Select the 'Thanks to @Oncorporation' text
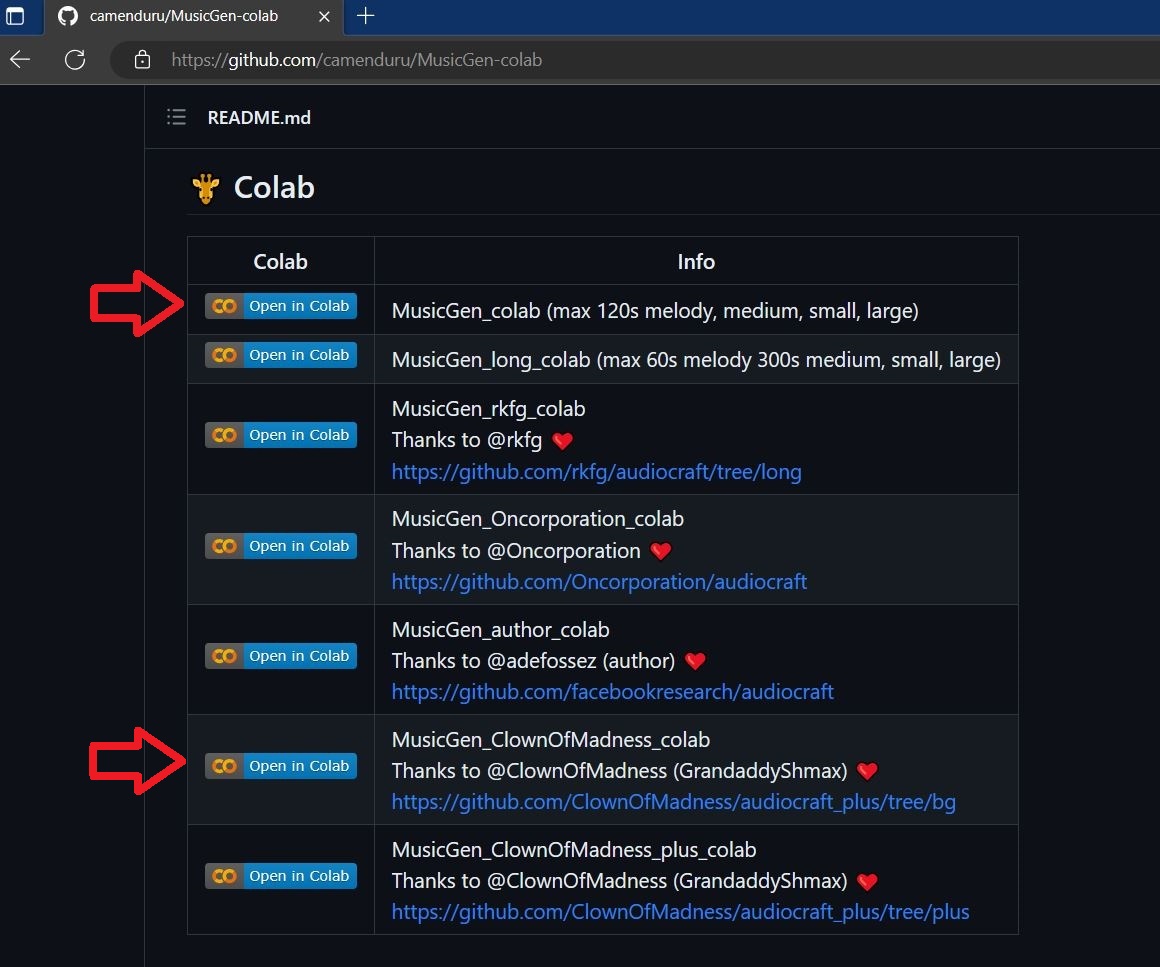This screenshot has width=1160, height=967. [x=516, y=551]
